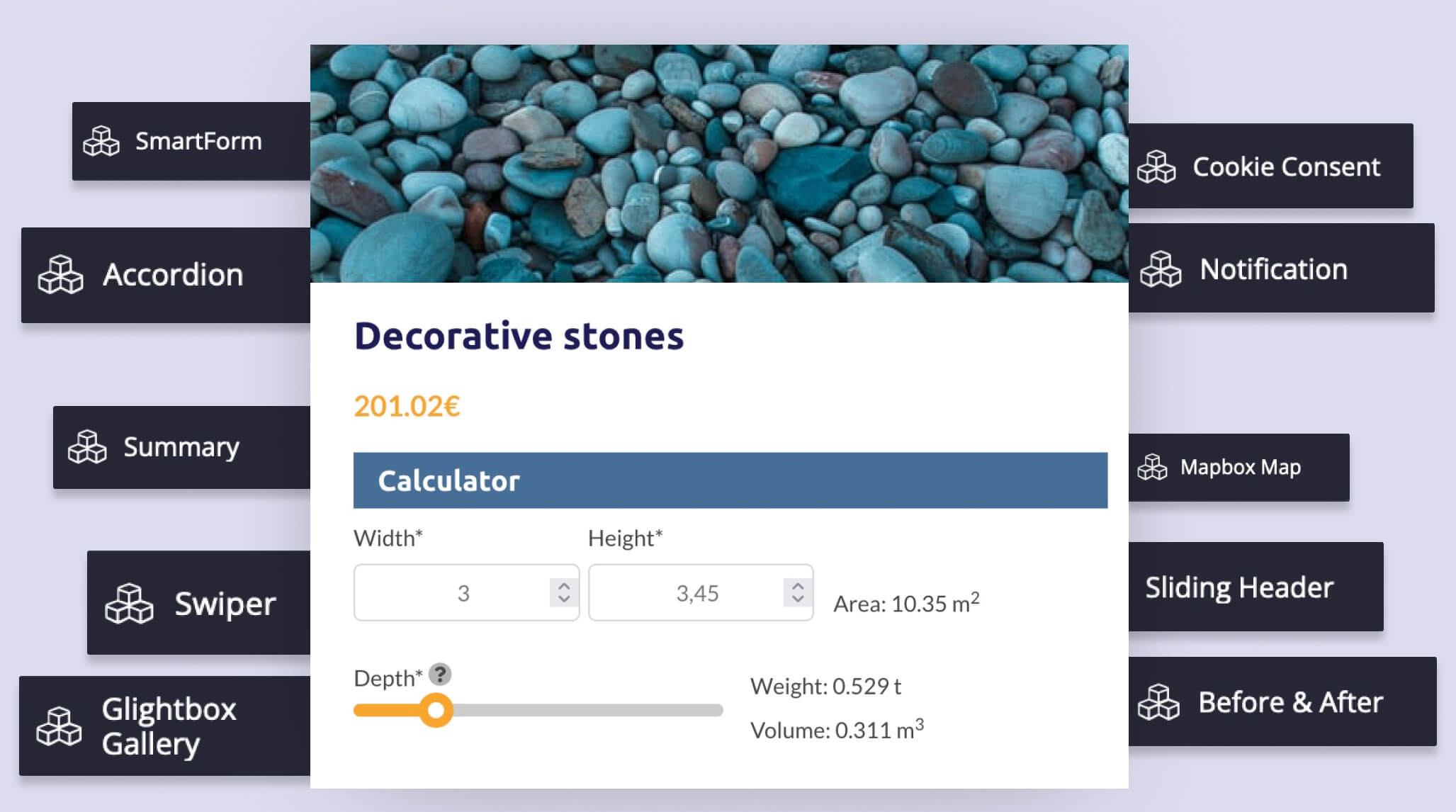Click the Calculator section header bar
Screen dimensions: 1456x812
pyautogui.click(x=730, y=480)
